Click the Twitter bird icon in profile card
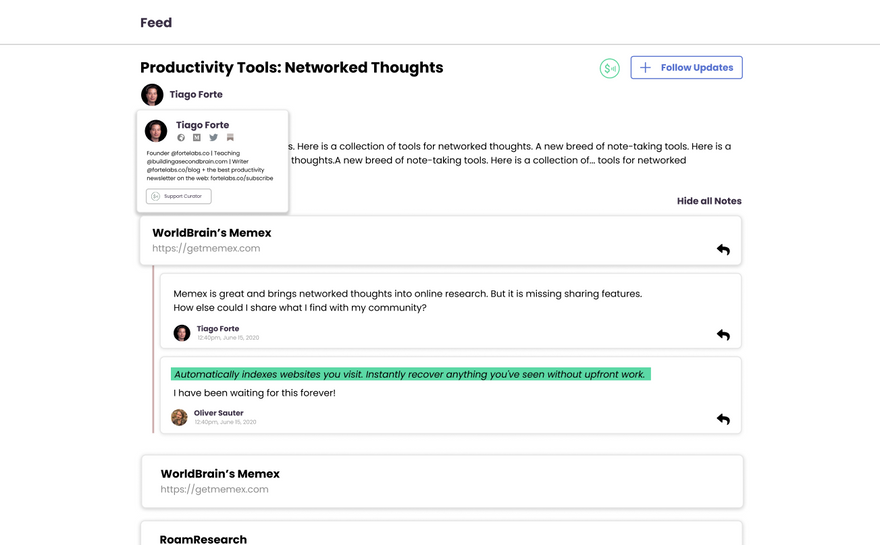The height and width of the screenshot is (545, 880). pyautogui.click(x=213, y=138)
